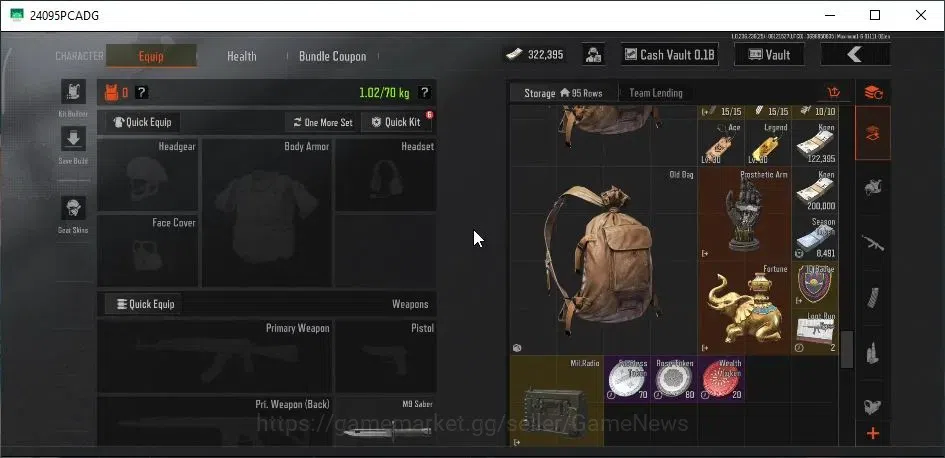This screenshot has height=458, width=945.
Task: Open the Cash Vault 0.1B button
Action: tap(670, 55)
